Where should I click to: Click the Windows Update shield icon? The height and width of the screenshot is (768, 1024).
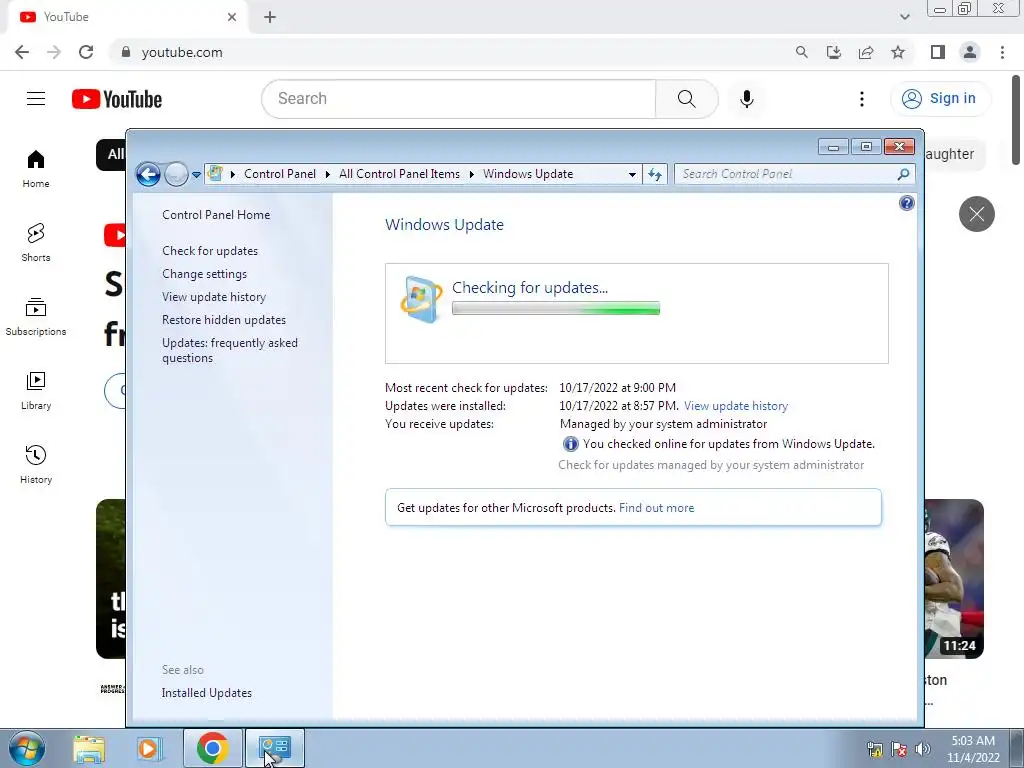tap(420, 299)
